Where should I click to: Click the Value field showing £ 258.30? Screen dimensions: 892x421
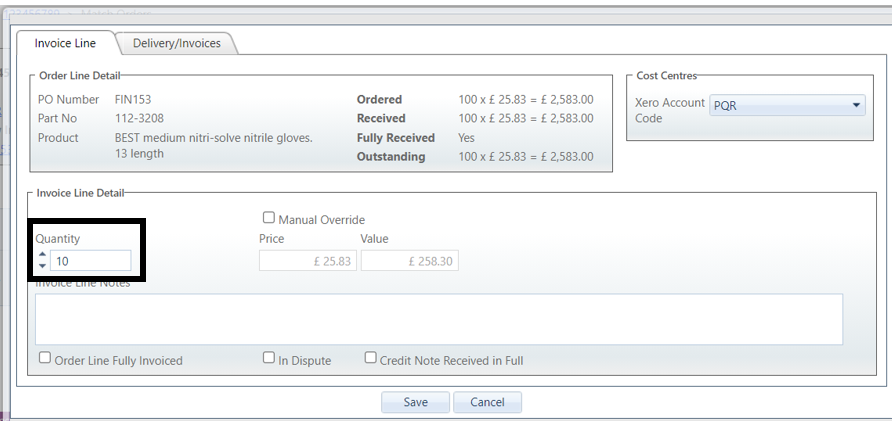tap(410, 261)
